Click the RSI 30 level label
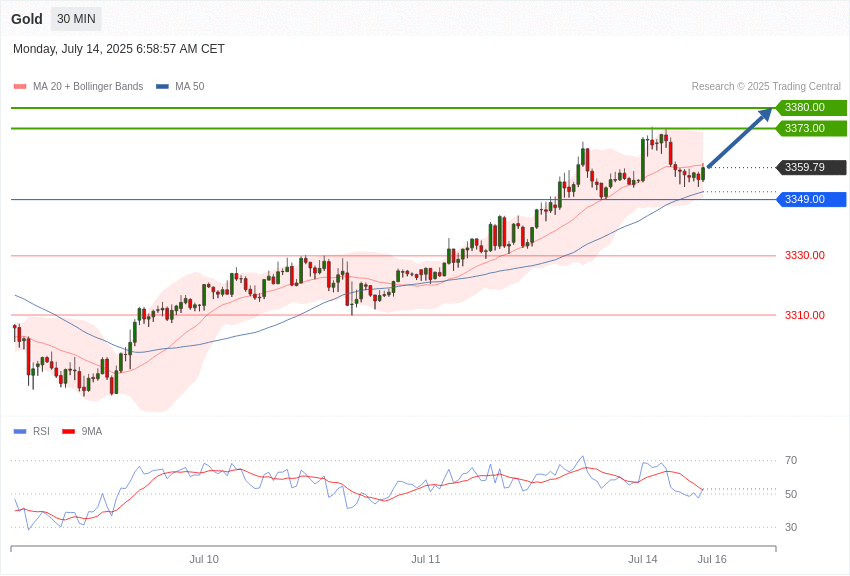The width and height of the screenshot is (850, 576). (x=791, y=527)
